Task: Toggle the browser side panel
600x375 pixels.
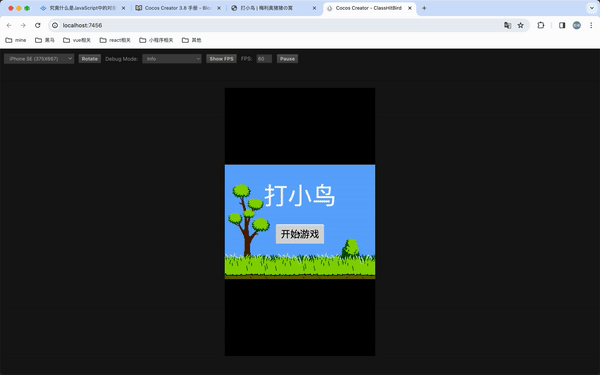Action: coord(562,25)
